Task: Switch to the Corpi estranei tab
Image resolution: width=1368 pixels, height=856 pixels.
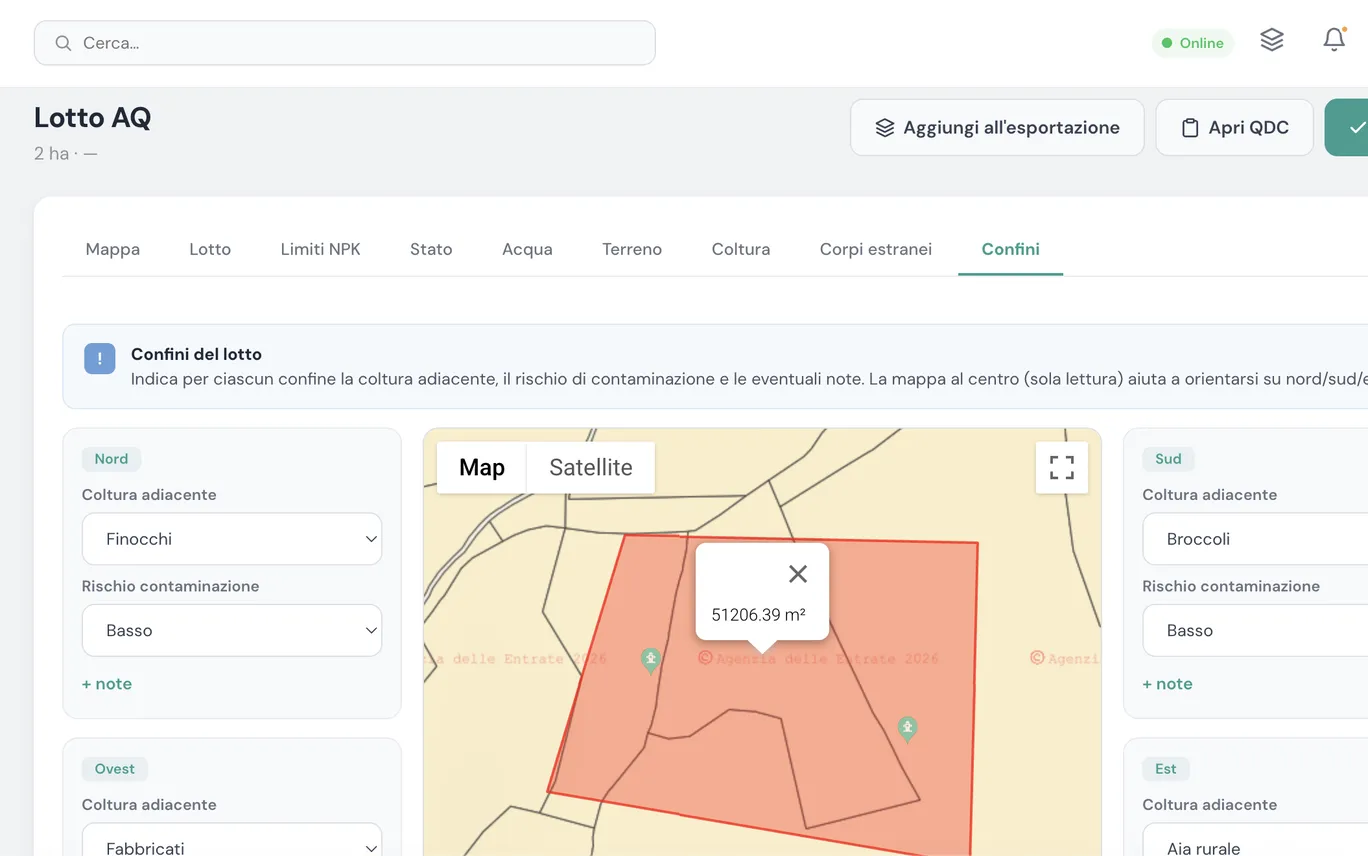Action: click(x=876, y=249)
